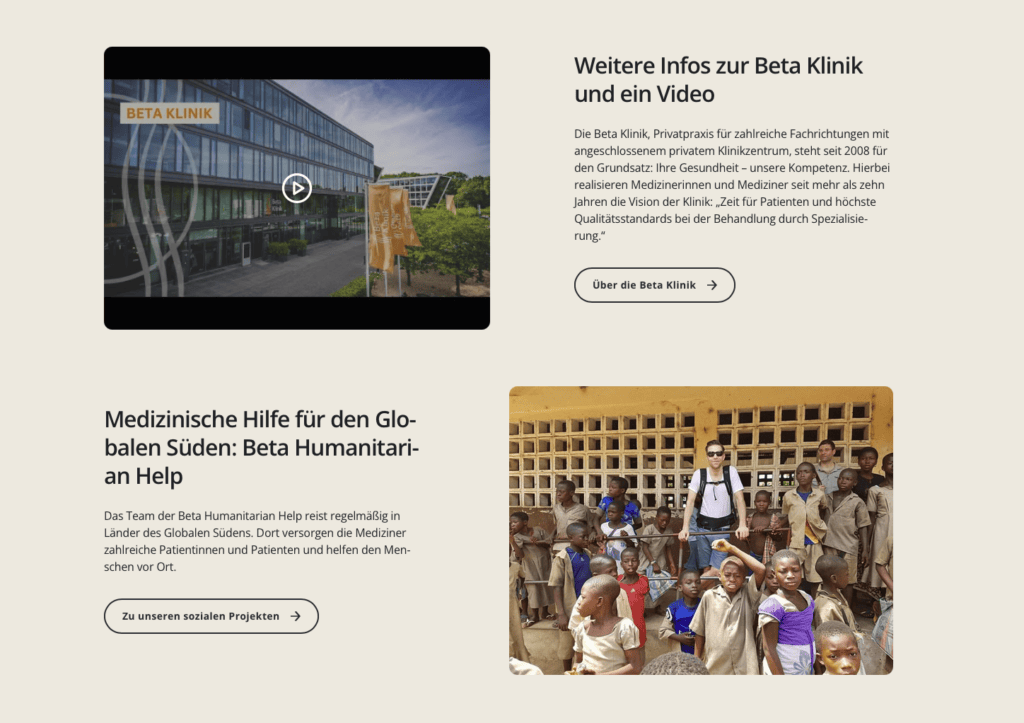Screen dimensions: 1024x723
Task: Open the Über die Beta Klinik button
Action: (654, 285)
